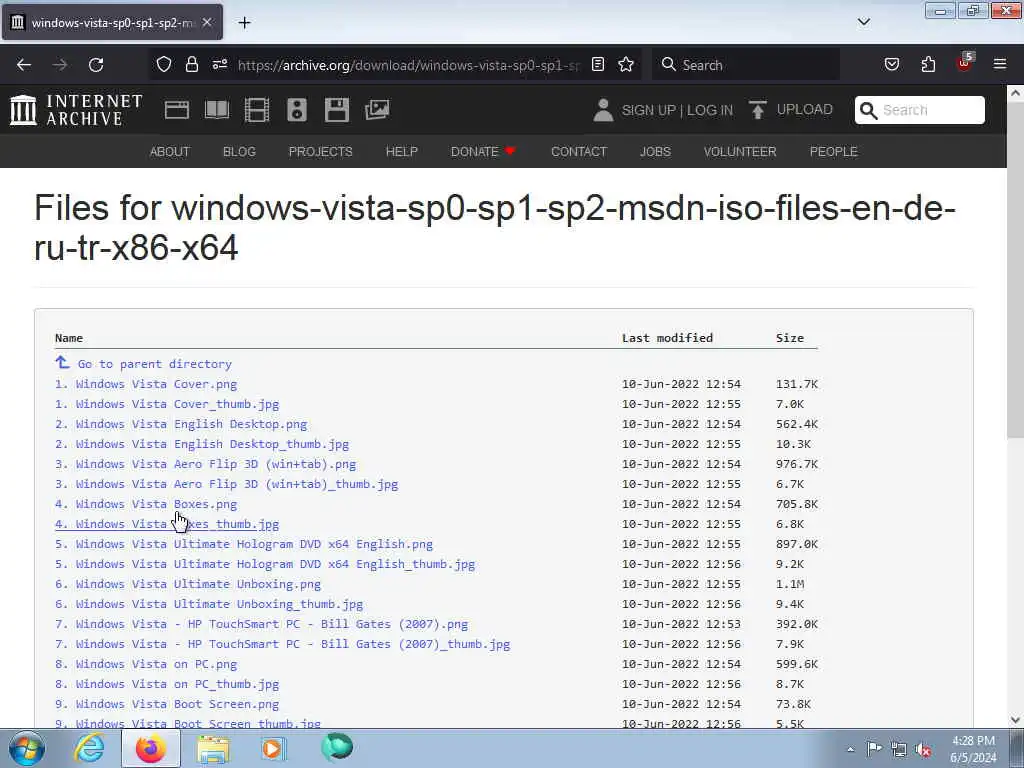Click the scrollbar down arrow
This screenshot has height=768, width=1024.
click(x=1015, y=720)
